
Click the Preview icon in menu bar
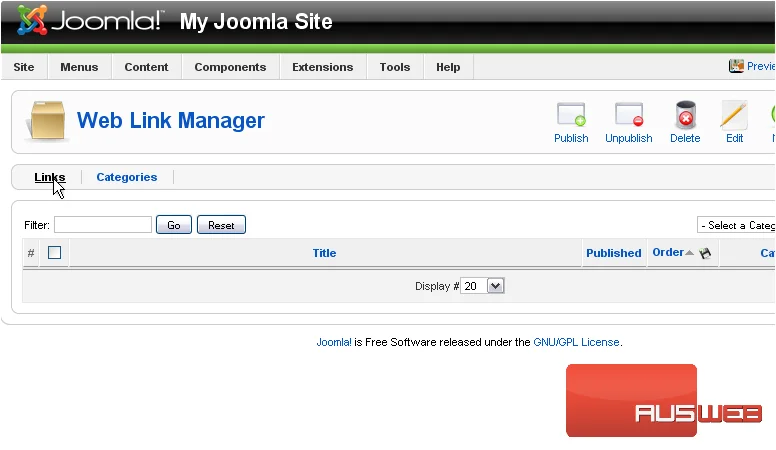tap(736, 66)
